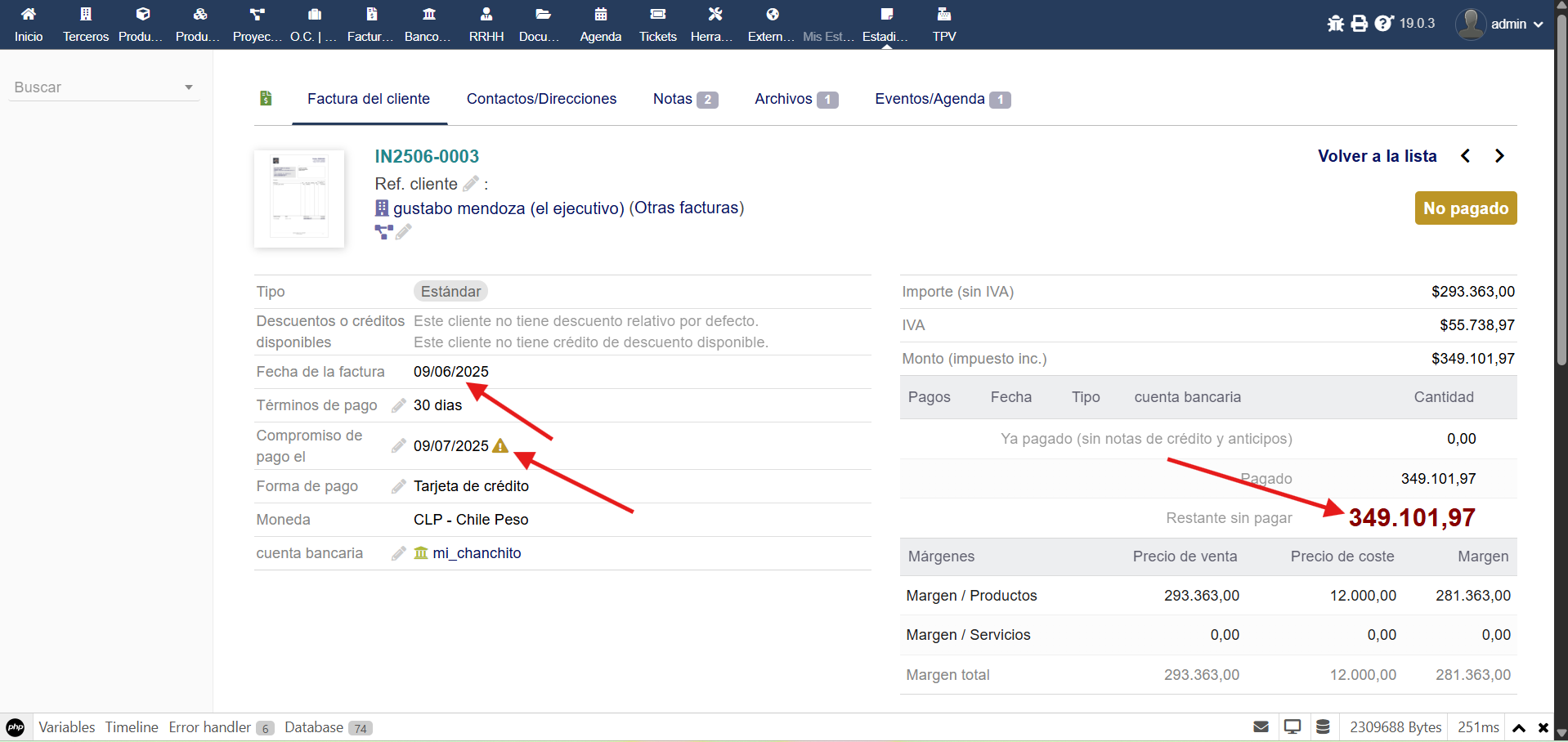Edit the Ref. cliente pencil icon

pos(471,184)
